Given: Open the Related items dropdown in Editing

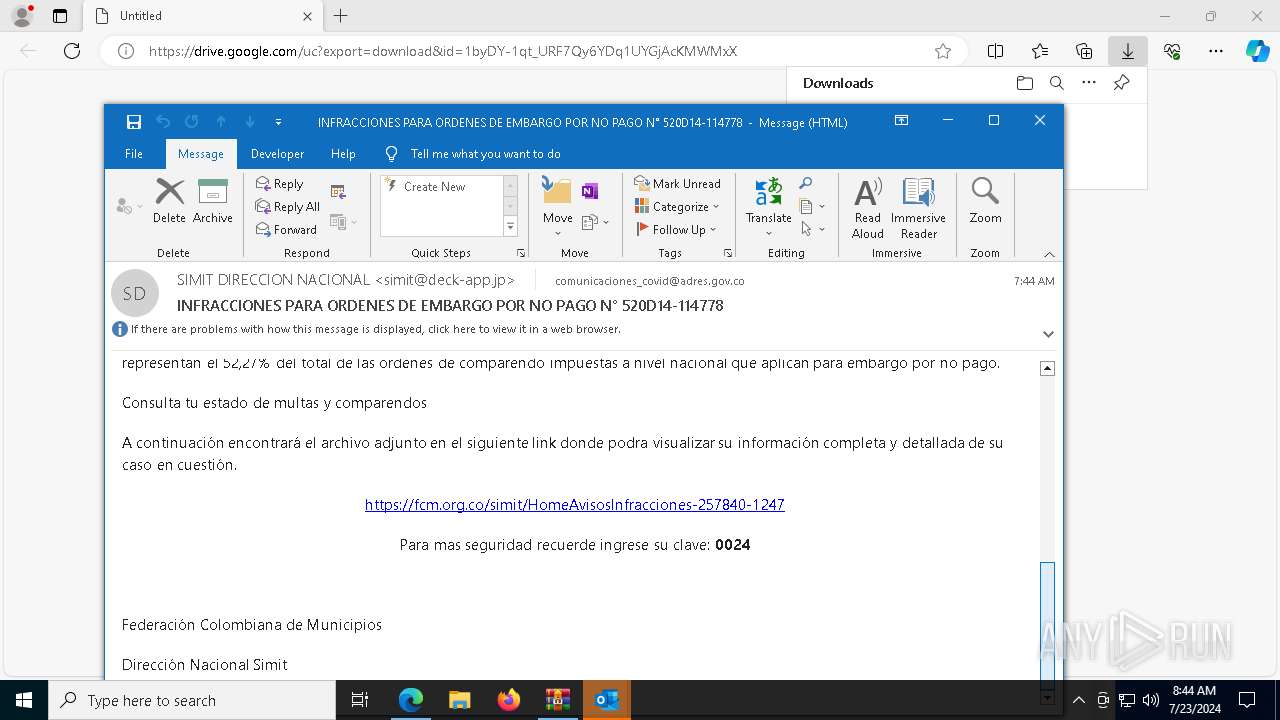Looking at the screenshot, I should pyautogui.click(x=812, y=207).
